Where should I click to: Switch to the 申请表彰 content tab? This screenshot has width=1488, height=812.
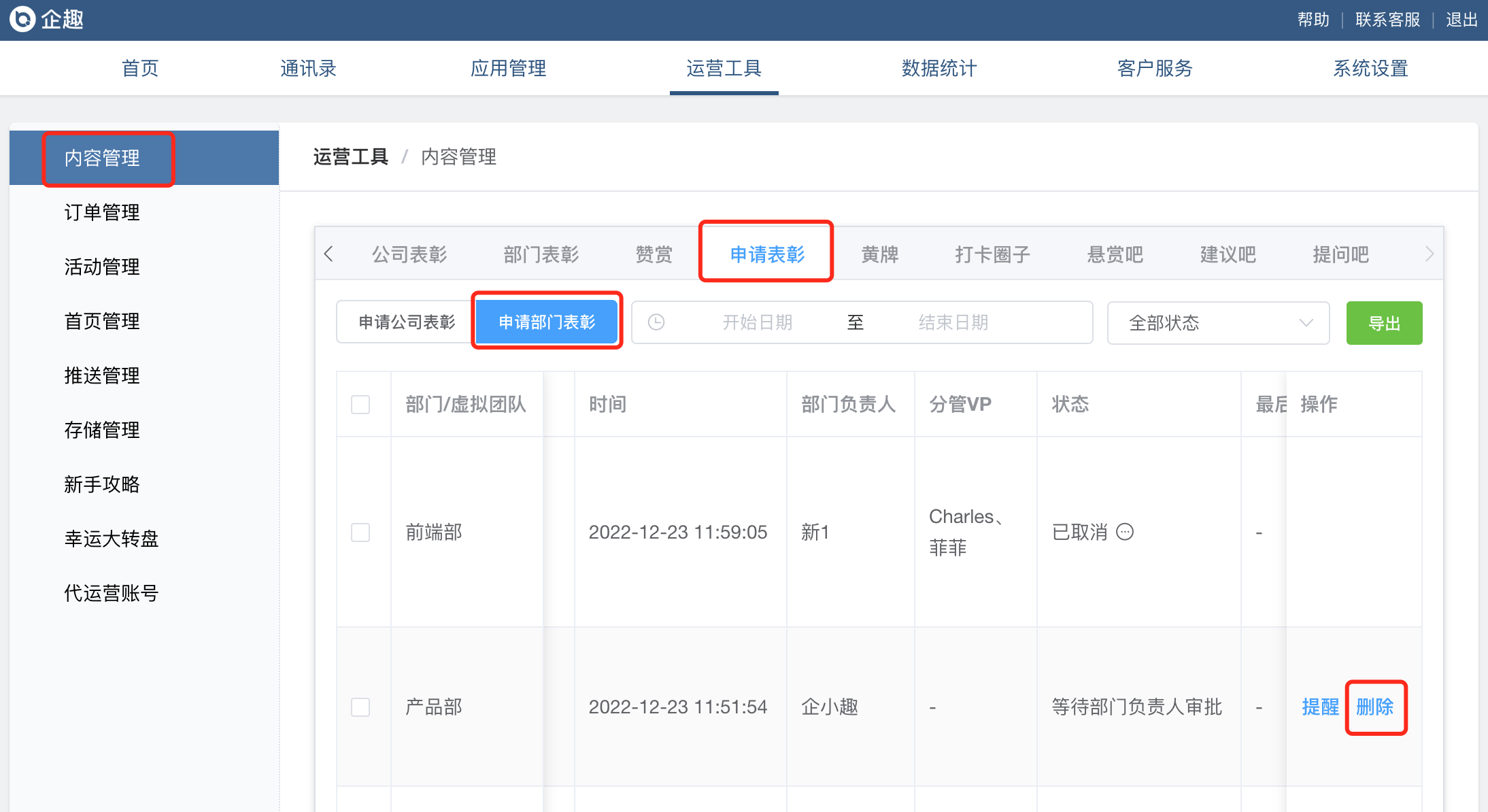767,254
